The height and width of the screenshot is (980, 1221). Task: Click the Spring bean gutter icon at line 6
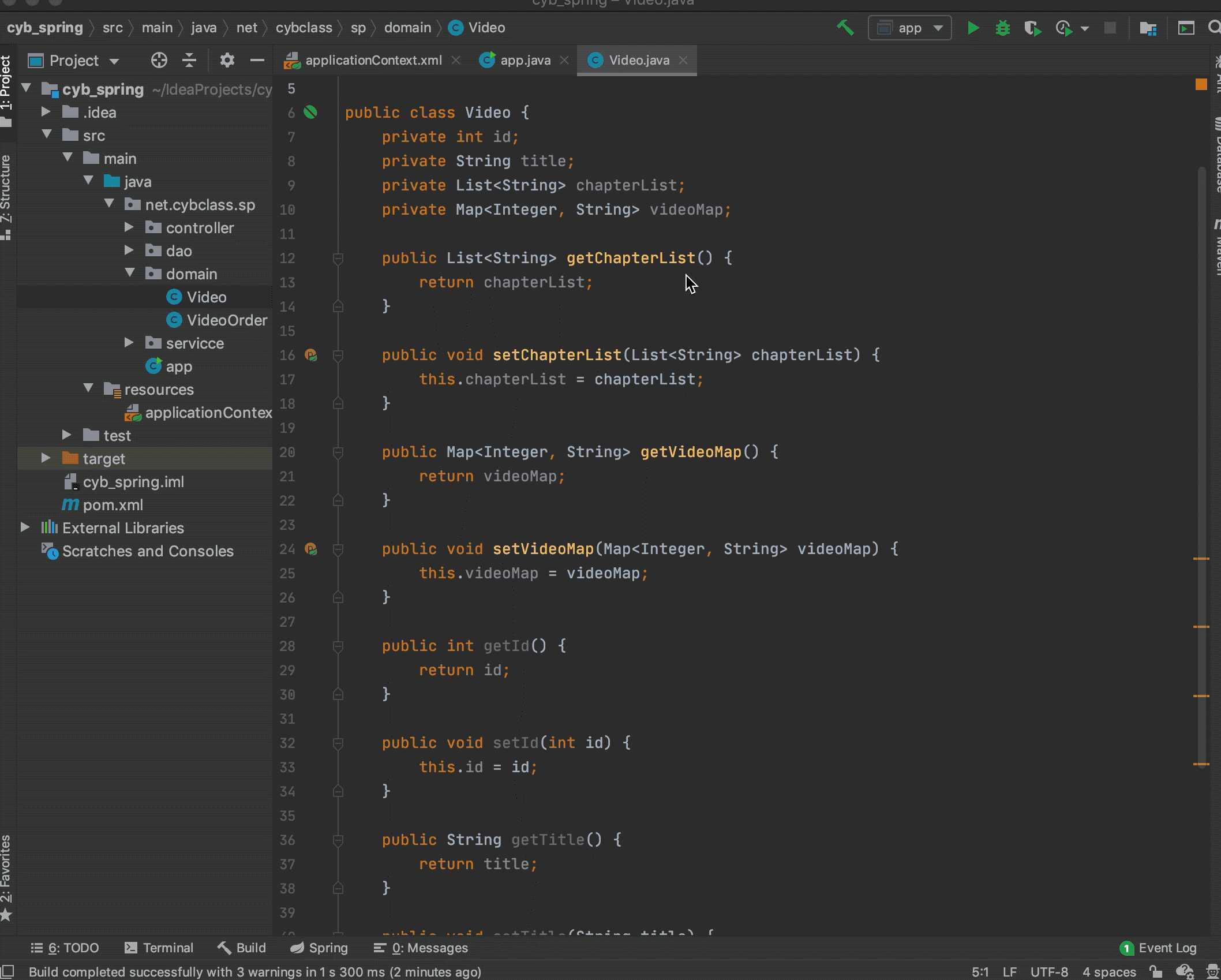click(x=310, y=112)
